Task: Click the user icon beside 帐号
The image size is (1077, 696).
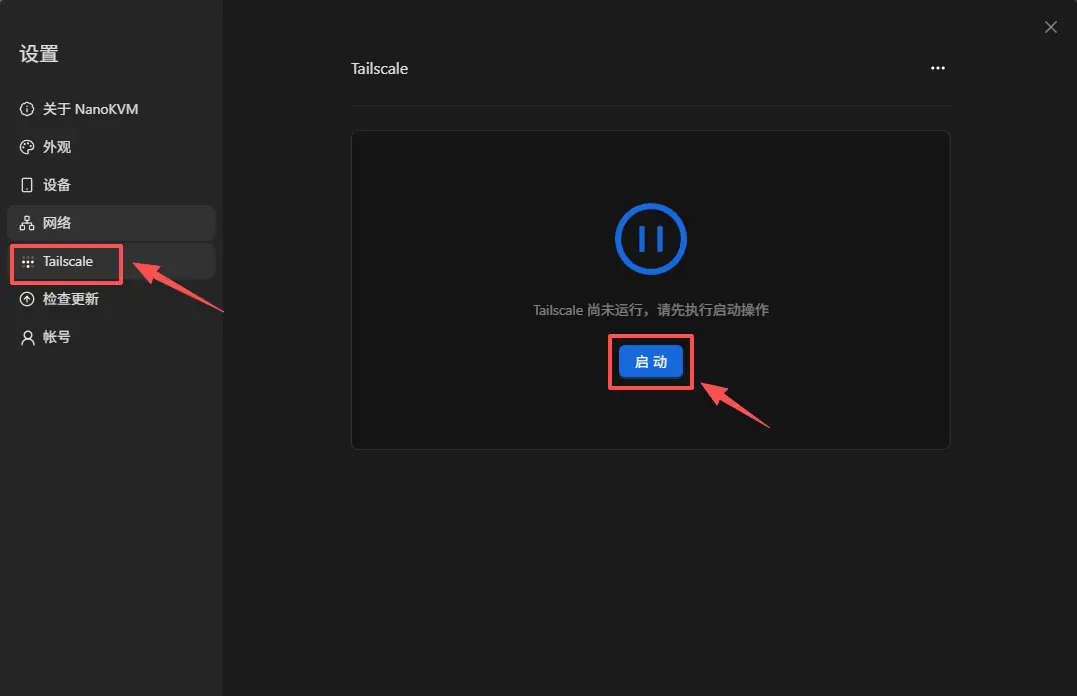Action: tap(27, 337)
